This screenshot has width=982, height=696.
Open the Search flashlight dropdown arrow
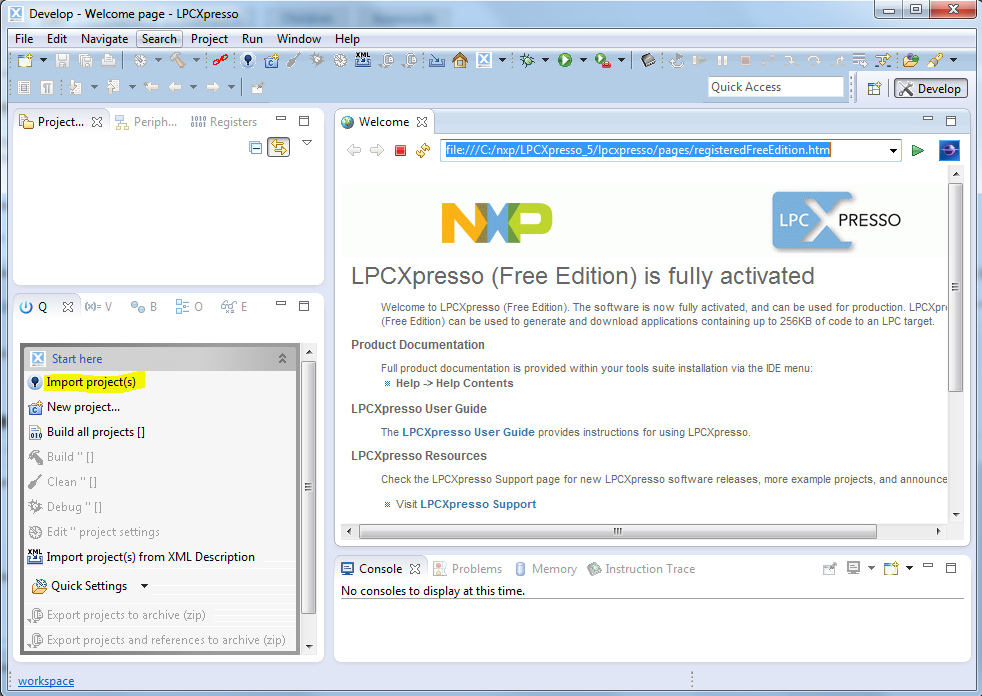(x=953, y=60)
